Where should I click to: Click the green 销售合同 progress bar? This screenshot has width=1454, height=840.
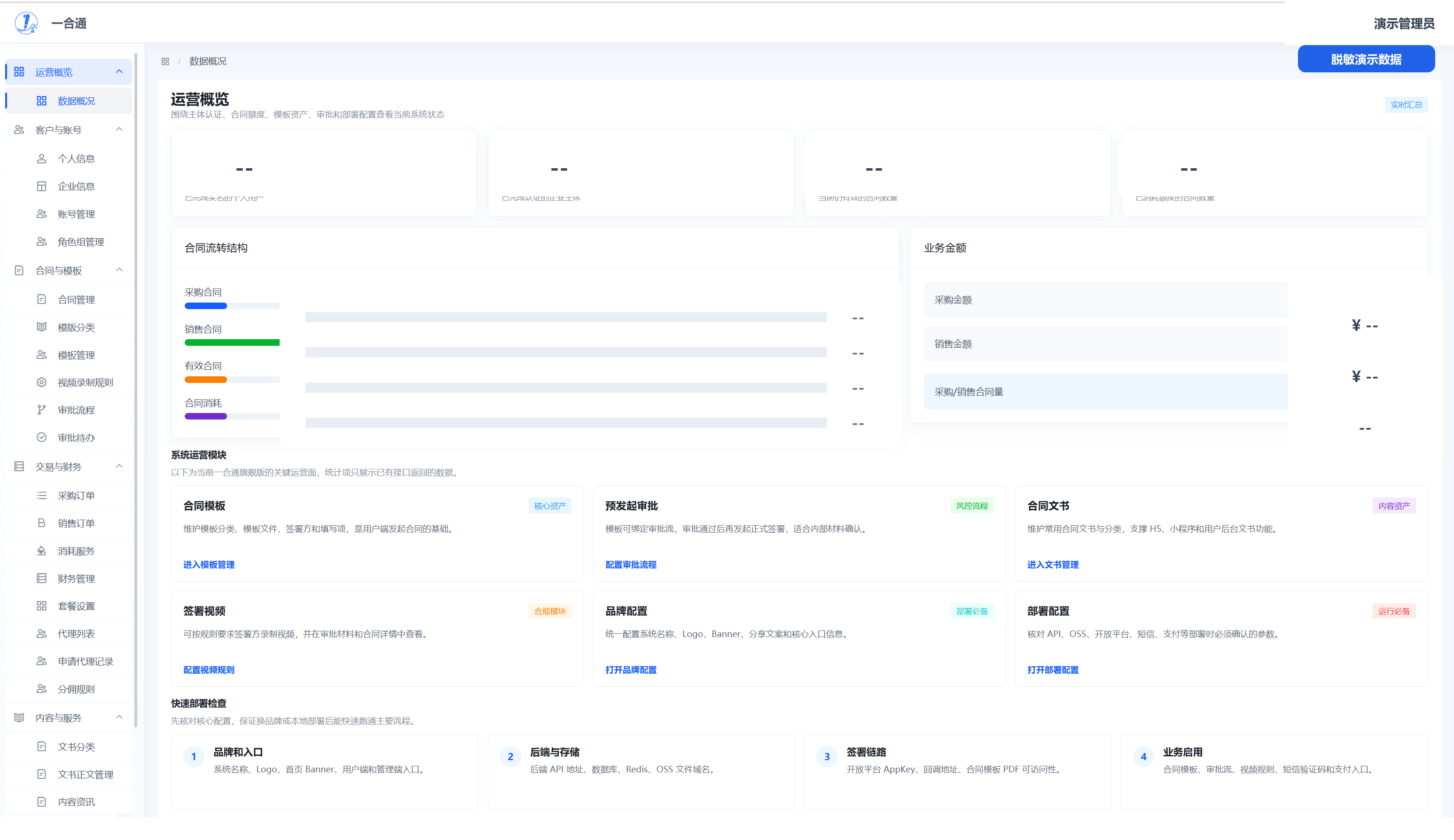[232, 342]
